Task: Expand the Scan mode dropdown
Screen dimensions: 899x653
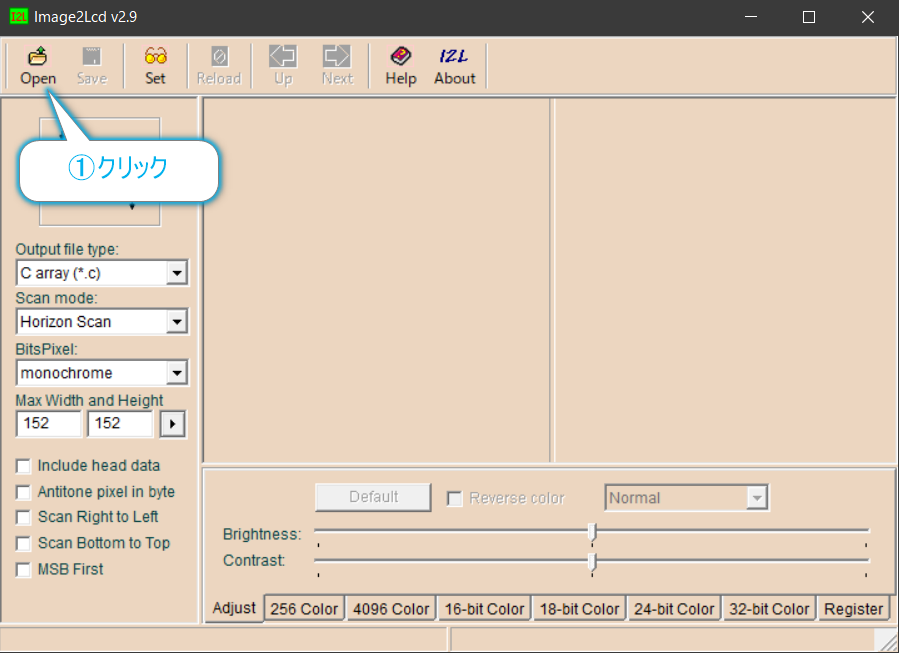Action: click(176, 321)
